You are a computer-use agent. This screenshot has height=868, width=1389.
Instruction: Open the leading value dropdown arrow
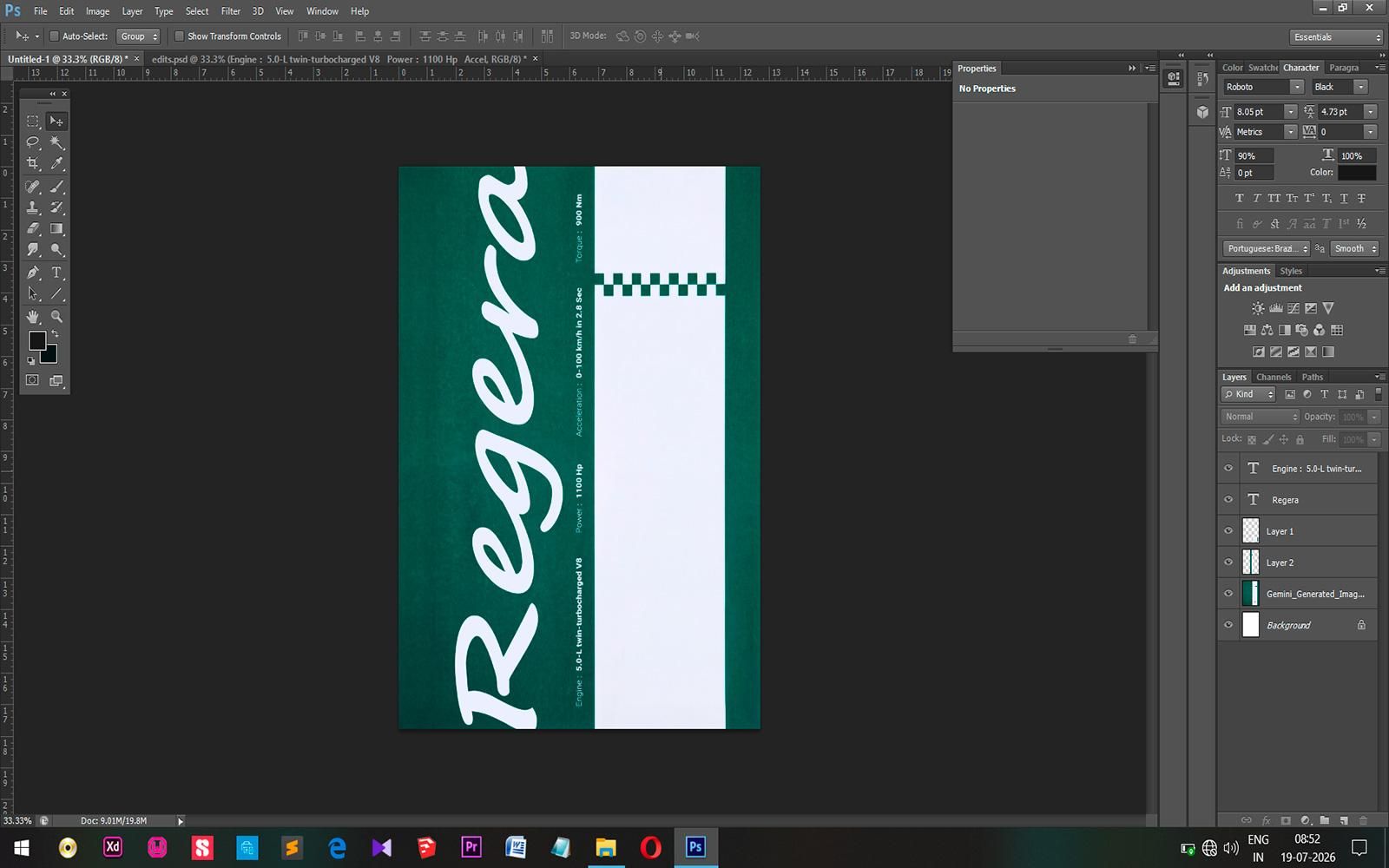click(x=1371, y=111)
